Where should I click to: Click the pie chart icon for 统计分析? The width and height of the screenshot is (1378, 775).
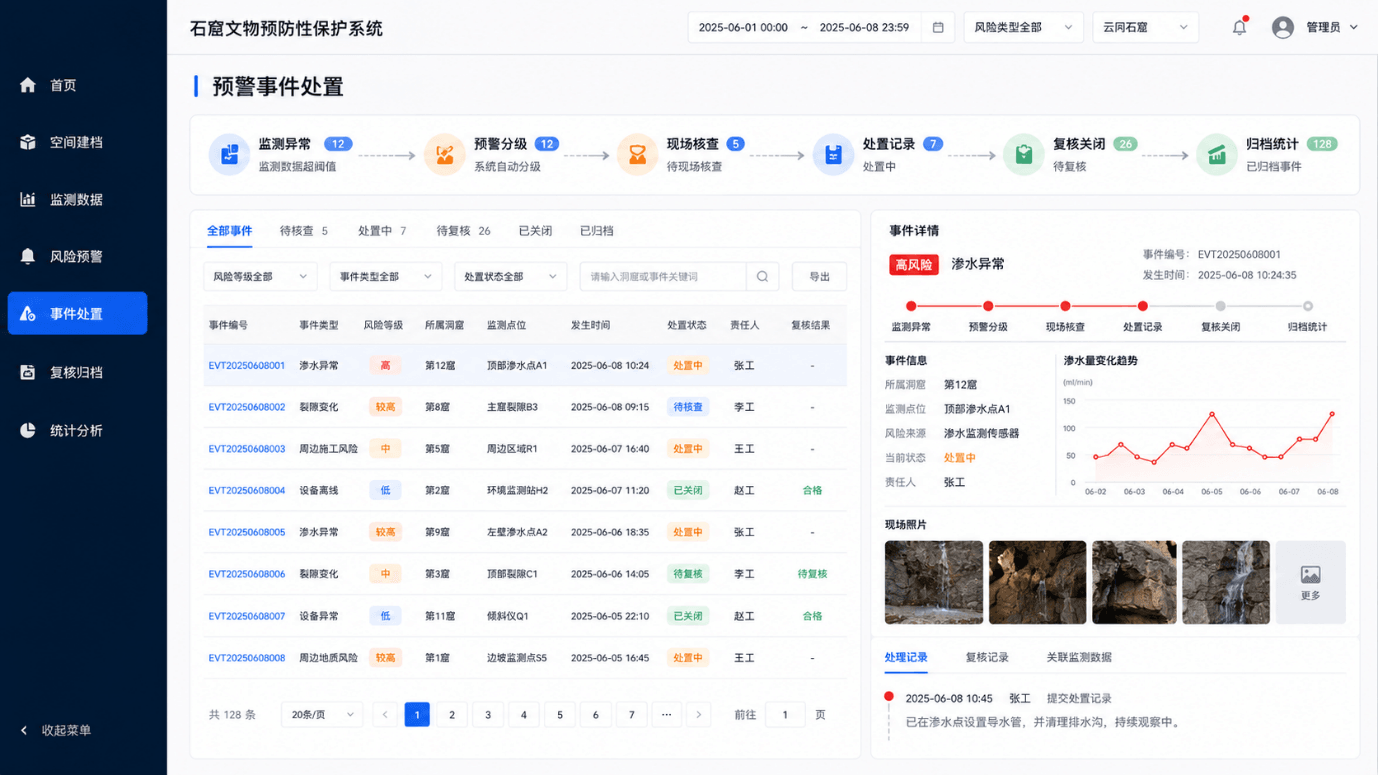coord(28,430)
